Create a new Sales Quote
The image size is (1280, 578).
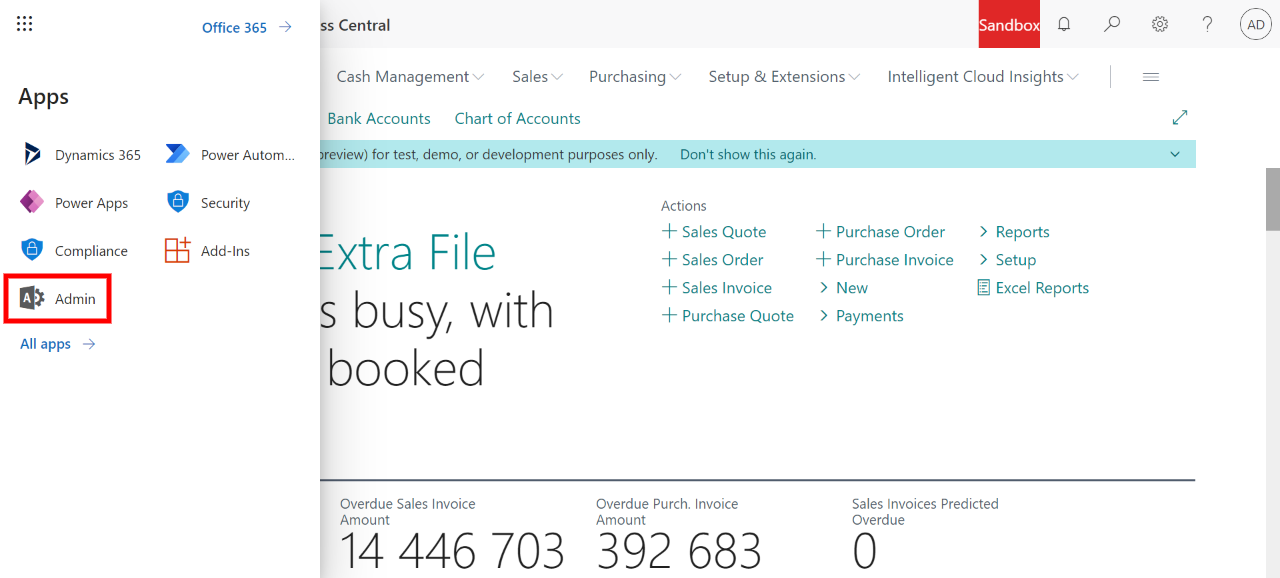(x=714, y=232)
